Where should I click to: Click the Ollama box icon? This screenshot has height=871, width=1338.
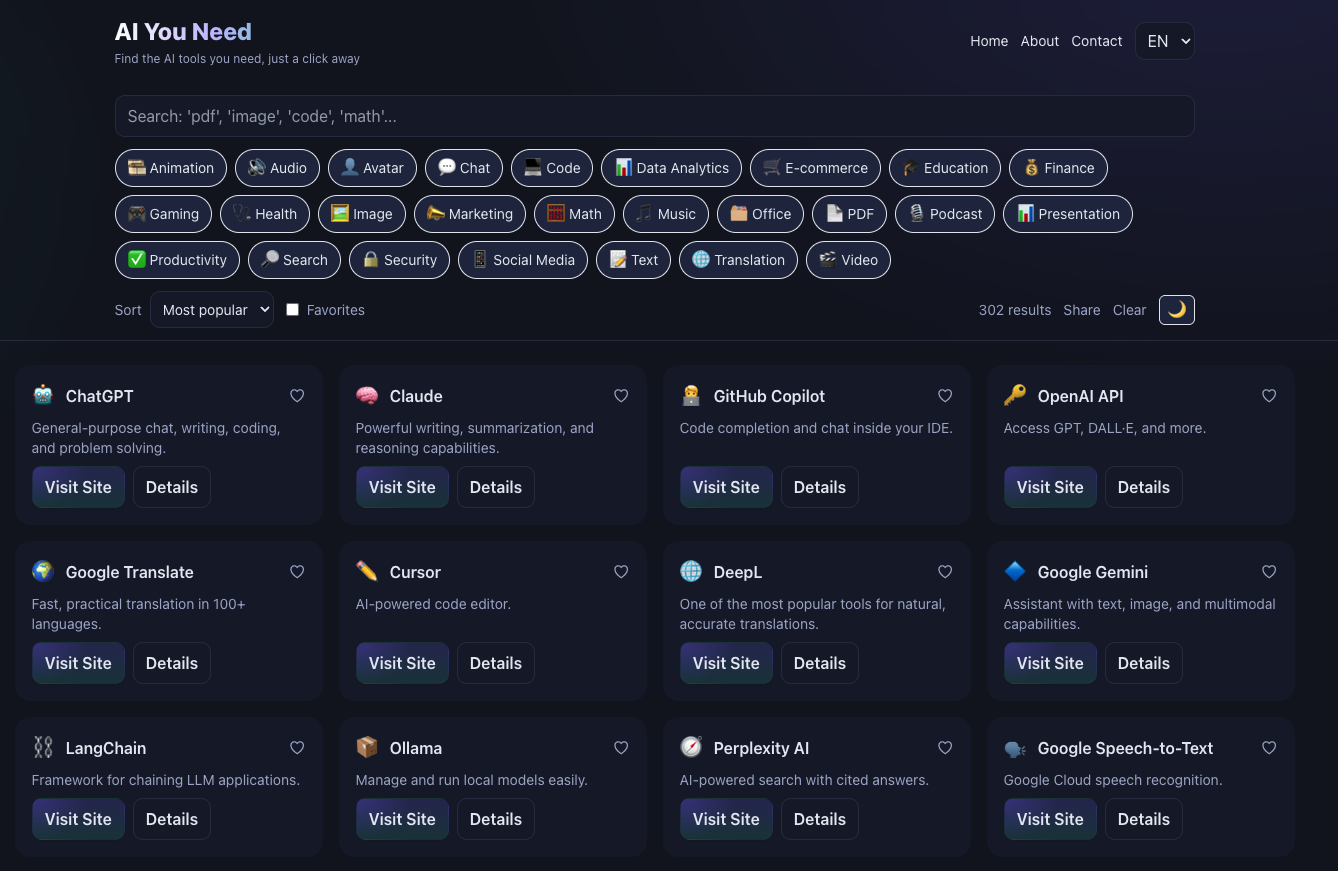click(x=367, y=747)
